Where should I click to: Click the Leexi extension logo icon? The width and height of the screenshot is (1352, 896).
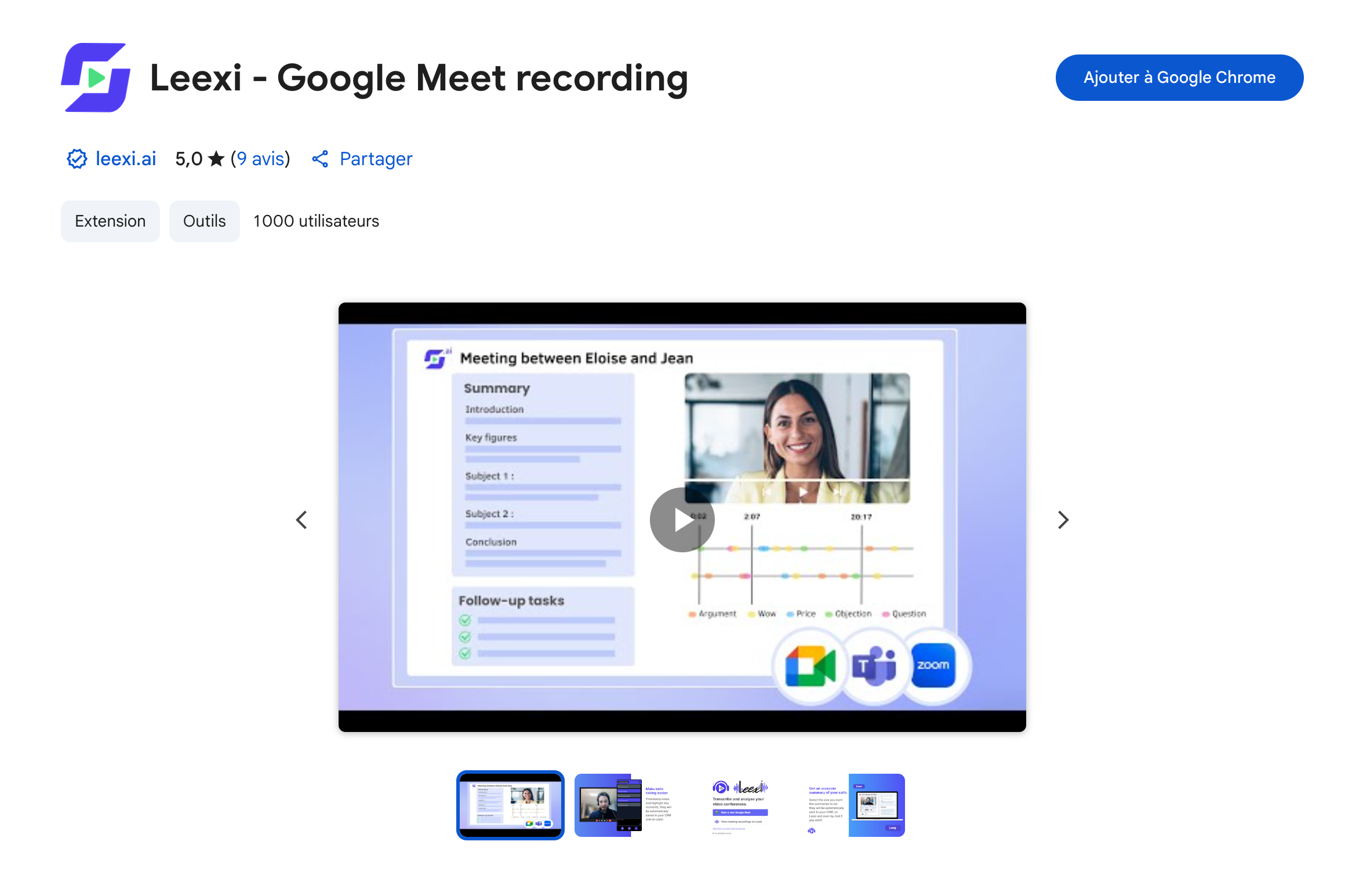point(96,78)
